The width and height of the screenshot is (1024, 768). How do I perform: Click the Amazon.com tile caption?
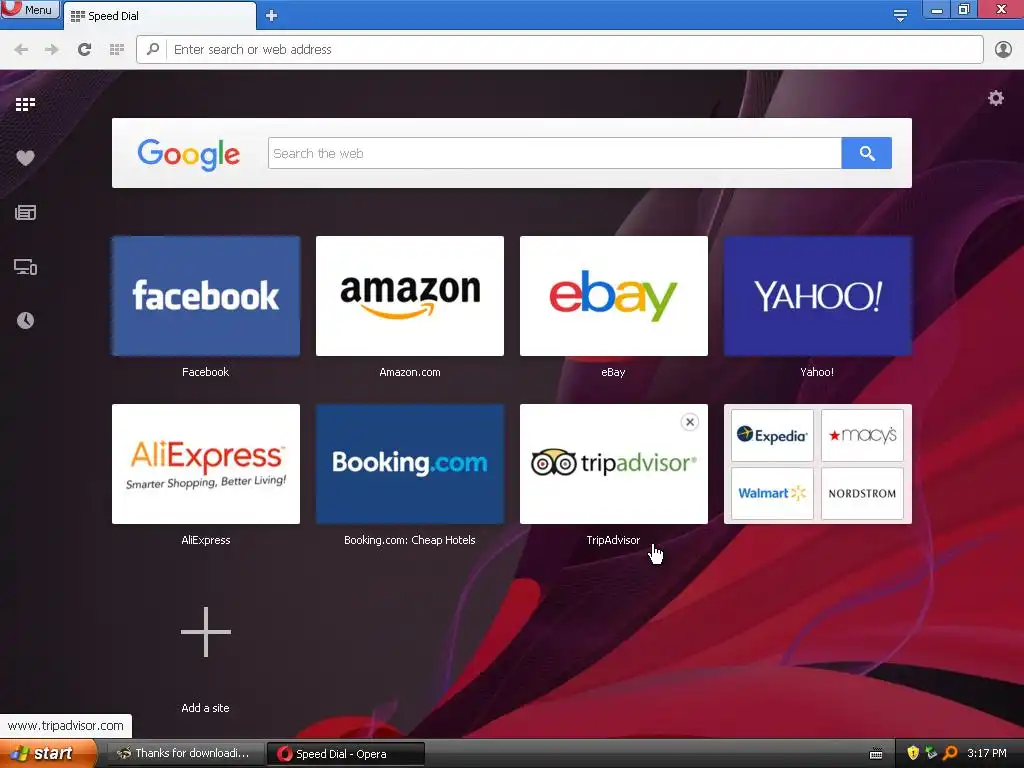click(410, 372)
